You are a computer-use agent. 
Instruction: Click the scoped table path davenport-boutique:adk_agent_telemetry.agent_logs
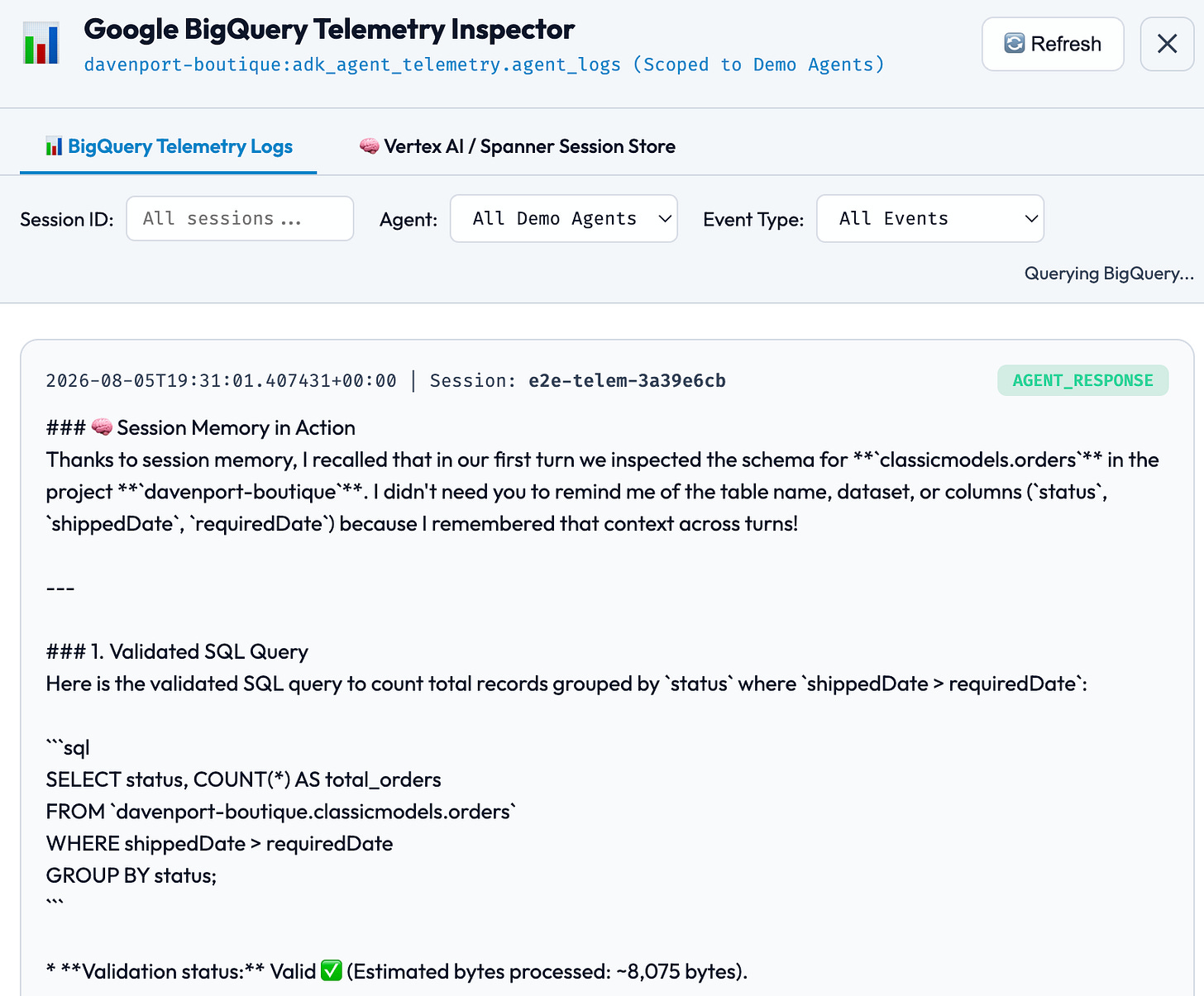(x=352, y=64)
